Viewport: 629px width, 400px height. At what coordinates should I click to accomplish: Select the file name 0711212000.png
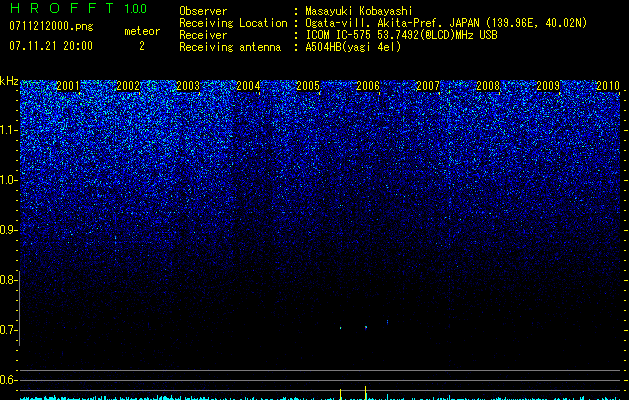(51, 27)
